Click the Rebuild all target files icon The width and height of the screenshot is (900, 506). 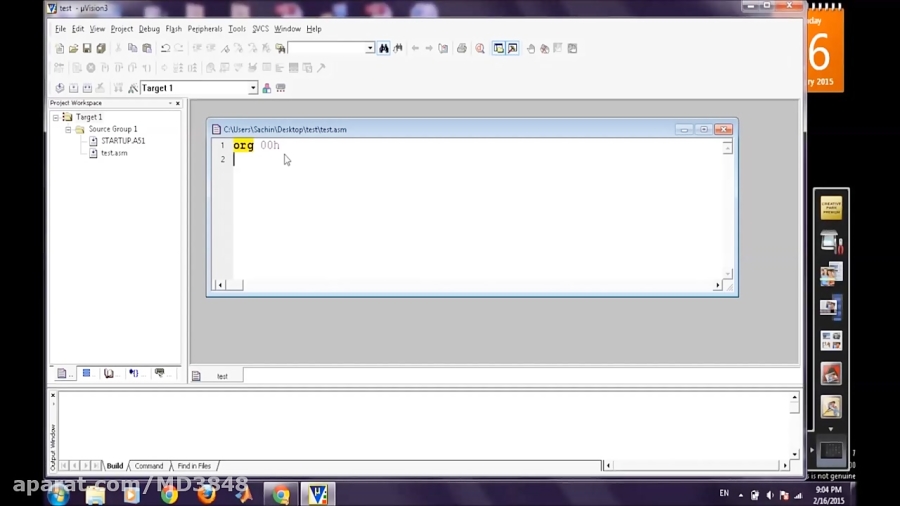pyautogui.click(x=87, y=88)
